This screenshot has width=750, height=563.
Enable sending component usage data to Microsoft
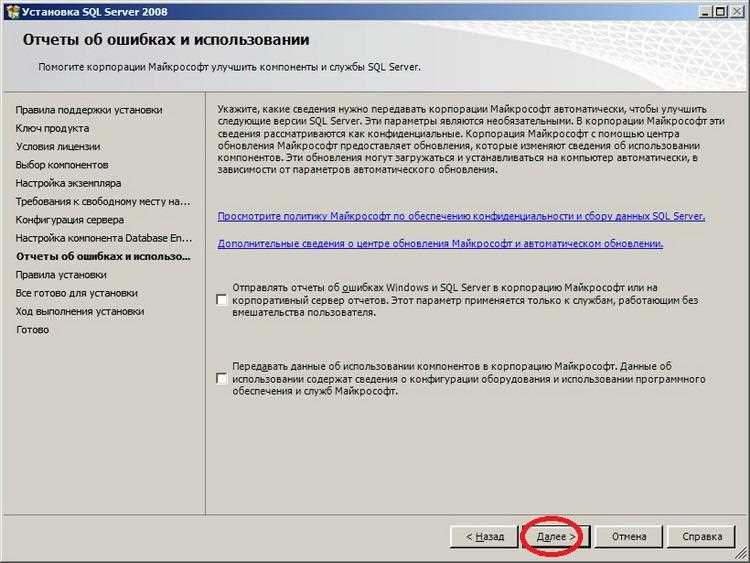[221, 378]
